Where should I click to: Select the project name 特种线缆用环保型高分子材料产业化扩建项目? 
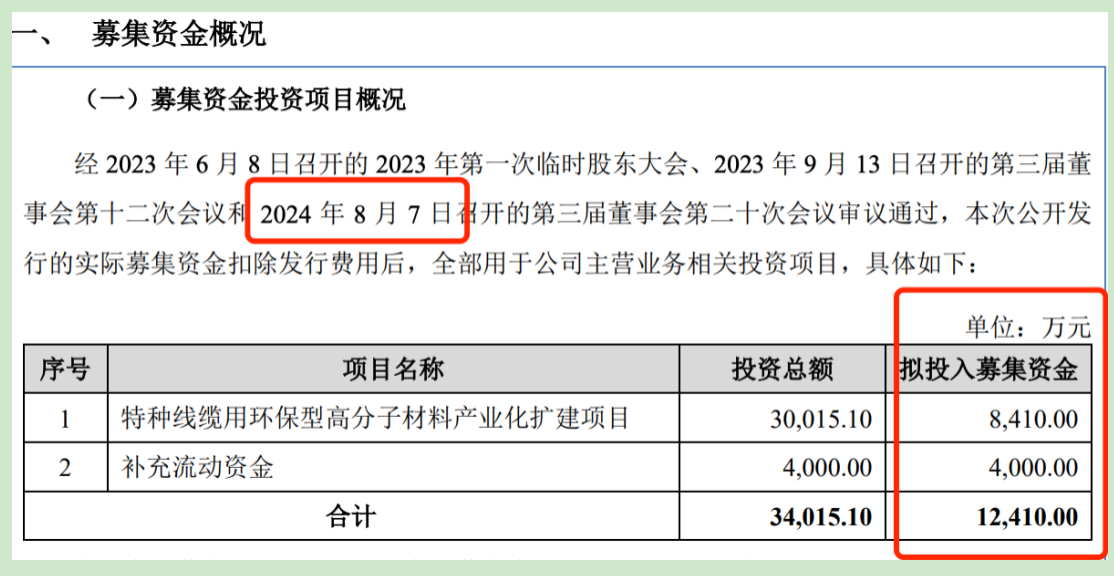coord(374,418)
